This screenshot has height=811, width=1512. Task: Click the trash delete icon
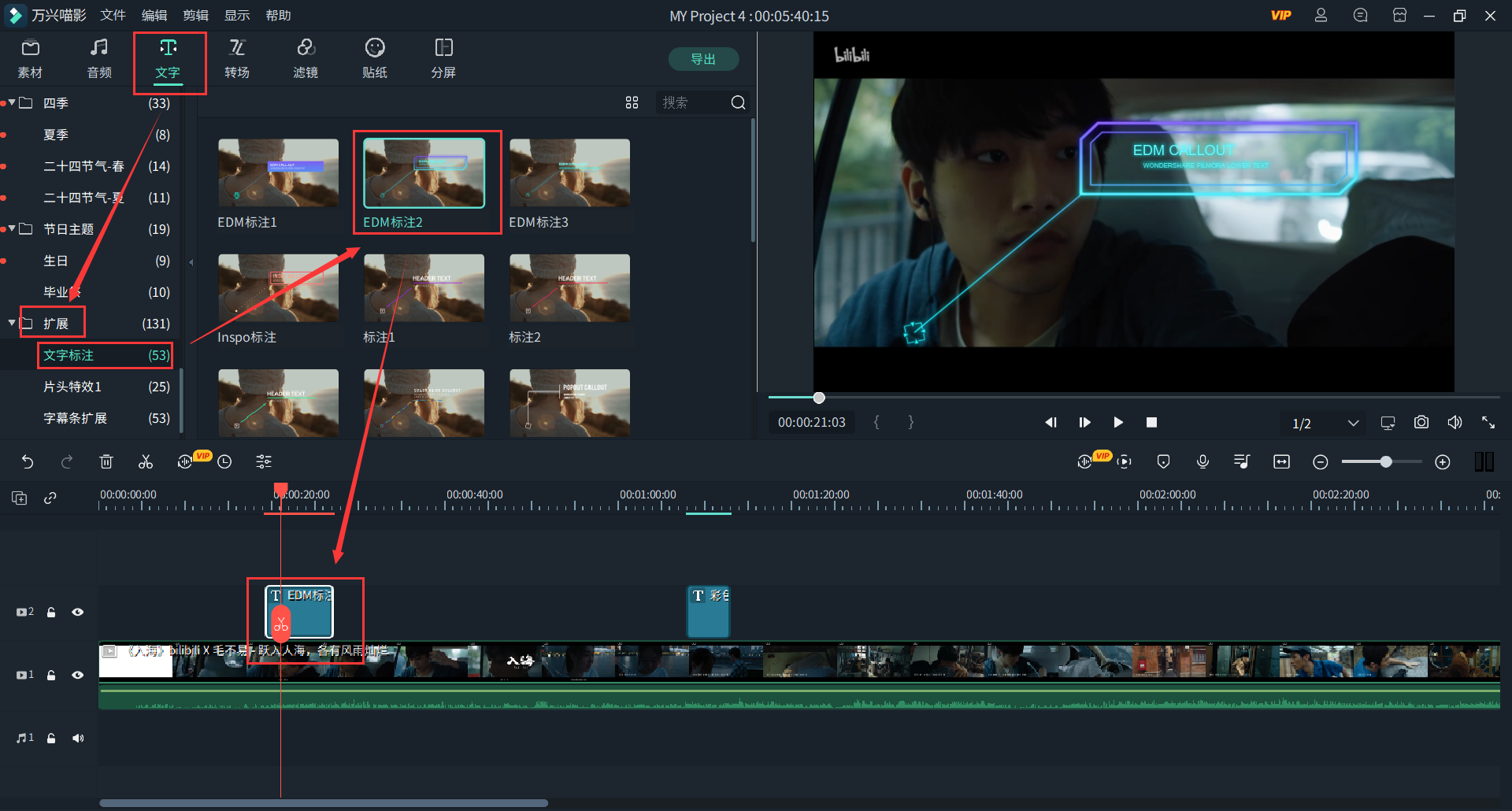point(106,462)
